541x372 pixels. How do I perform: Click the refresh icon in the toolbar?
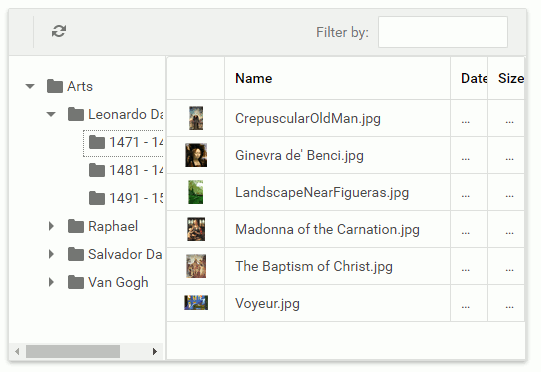pyautogui.click(x=59, y=31)
